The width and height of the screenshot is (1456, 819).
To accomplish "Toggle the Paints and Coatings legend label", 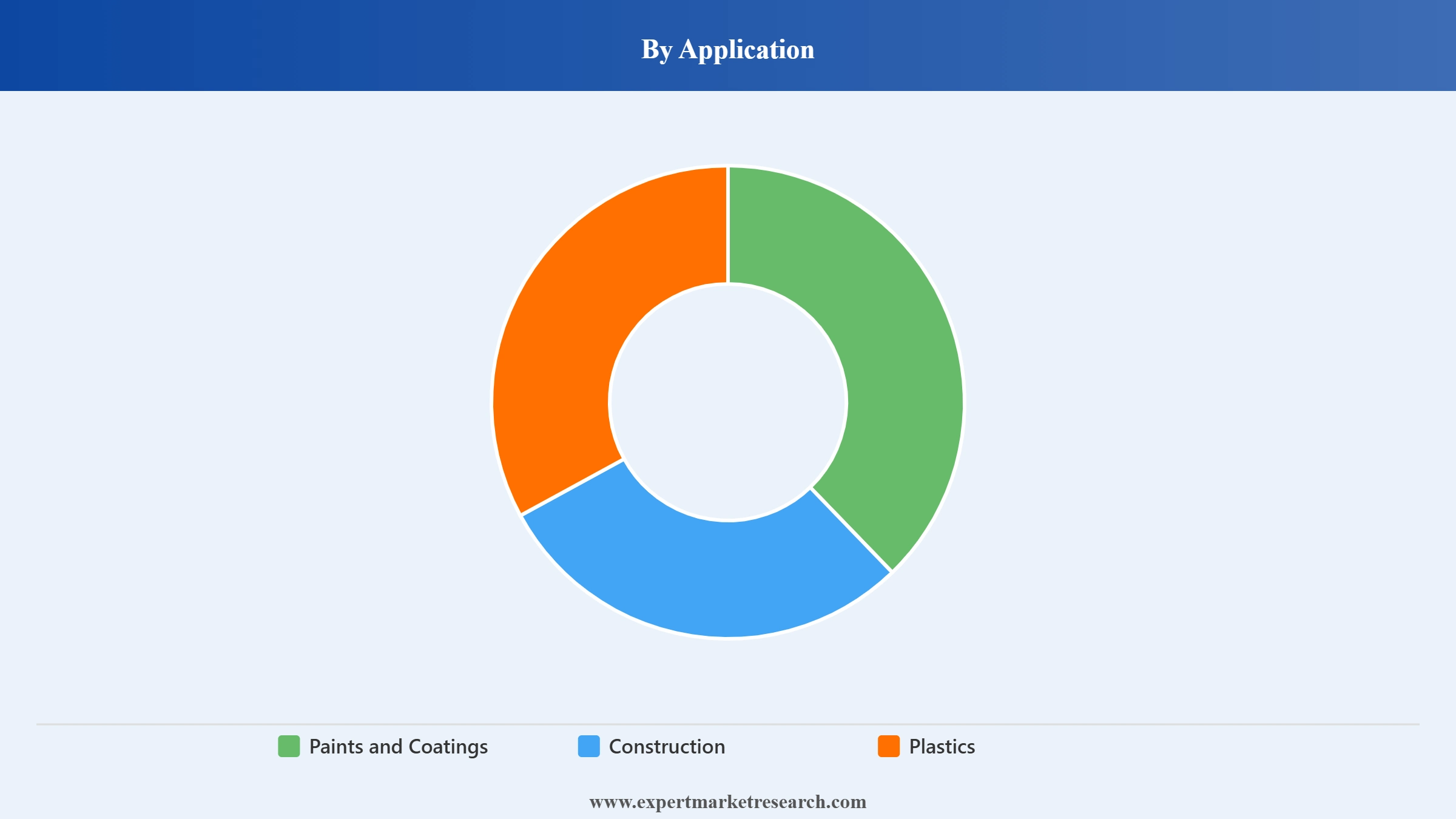I will click(399, 747).
